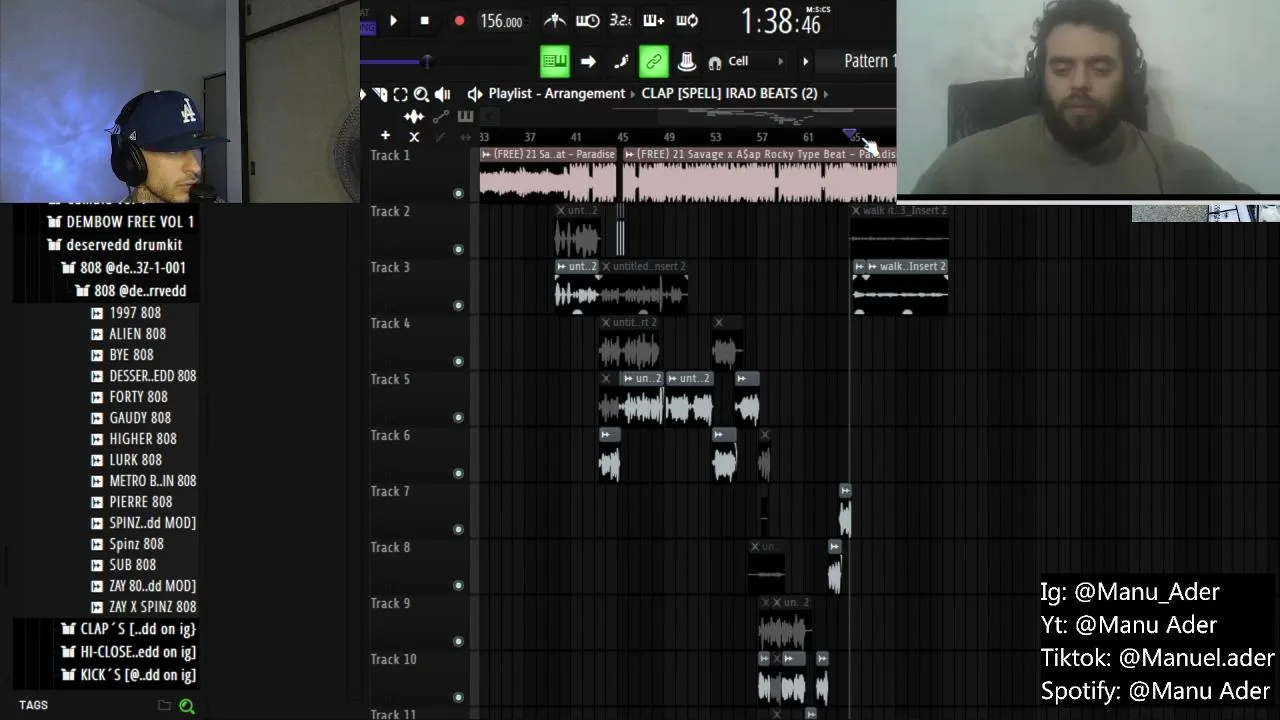Click the X icon above track list
The width and height of the screenshot is (1280, 720).
click(x=414, y=137)
